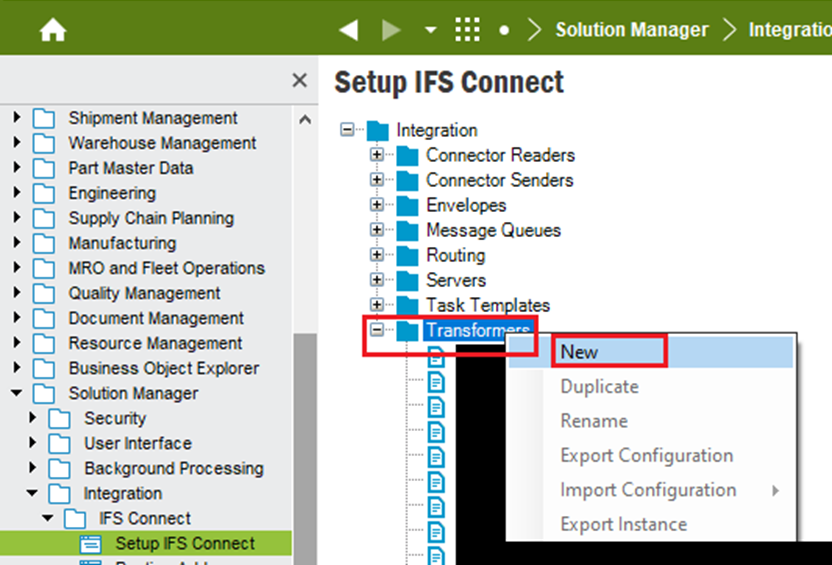Viewport: 832px width, 565px height.
Task: Click the Servers folder icon
Action: (x=408, y=280)
